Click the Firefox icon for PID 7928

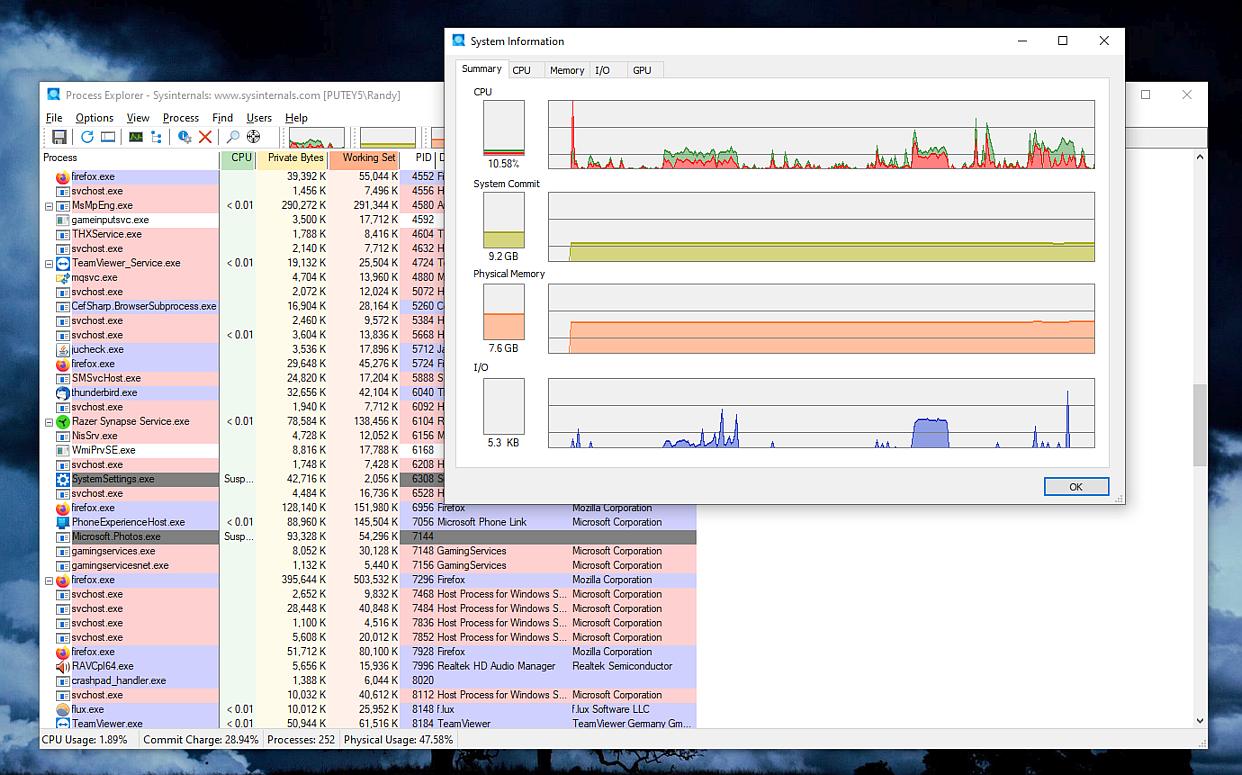[x=62, y=652]
